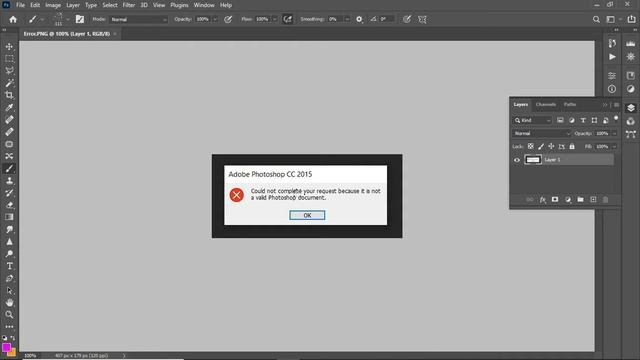The image size is (640, 360).
Task: Set the foreground color magenta swatch
Action: click(x=6, y=347)
